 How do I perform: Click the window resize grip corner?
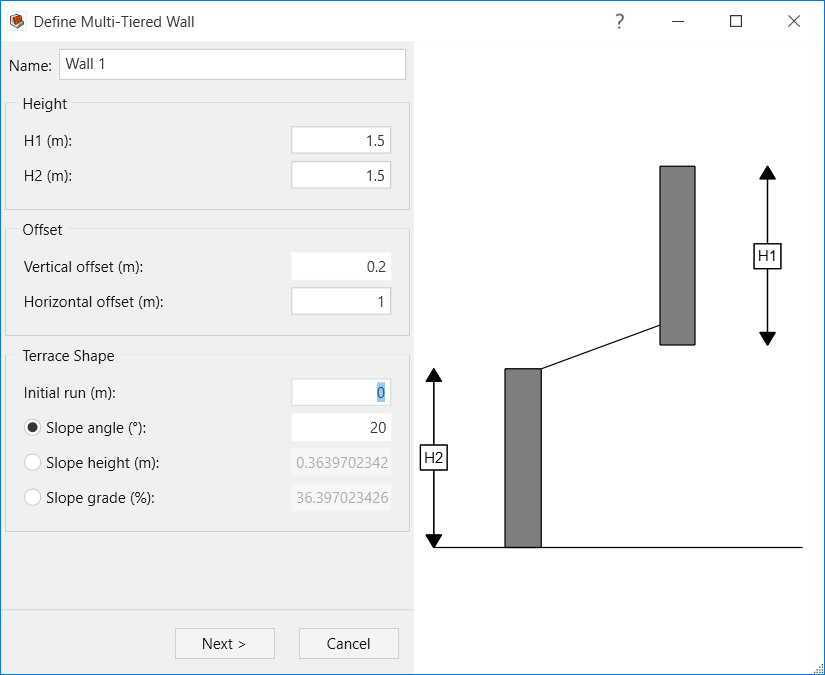click(818, 669)
